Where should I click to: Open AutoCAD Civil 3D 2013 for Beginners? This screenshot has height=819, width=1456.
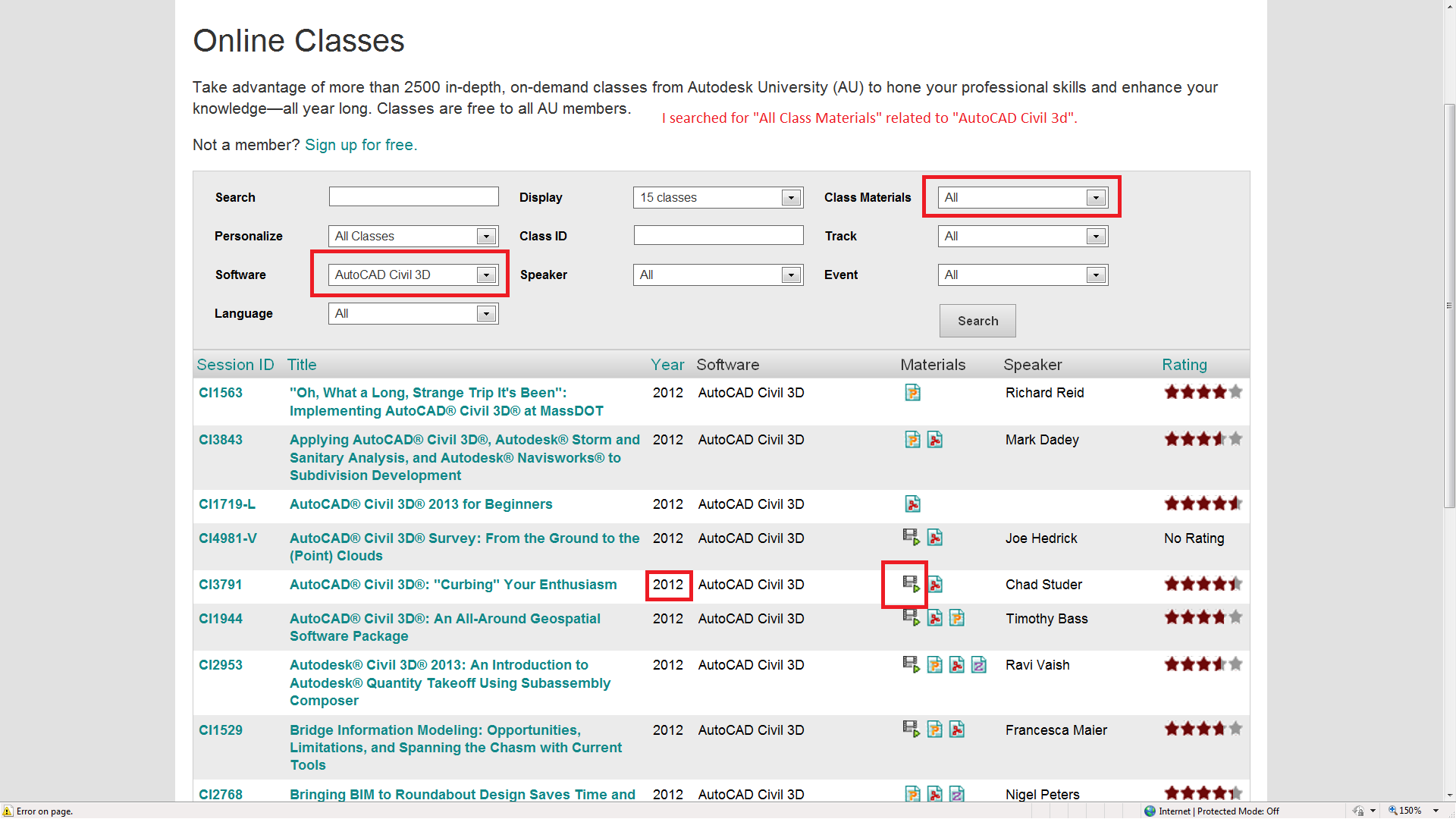(421, 504)
